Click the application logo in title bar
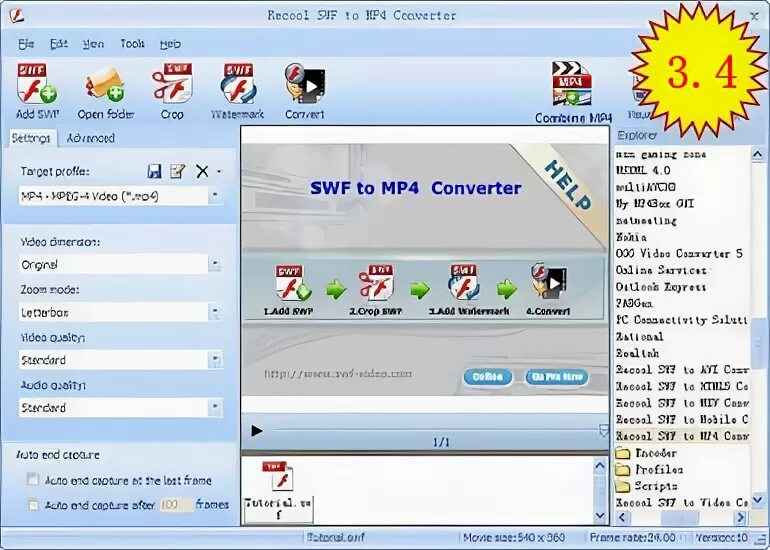The image size is (770, 550). point(17,15)
